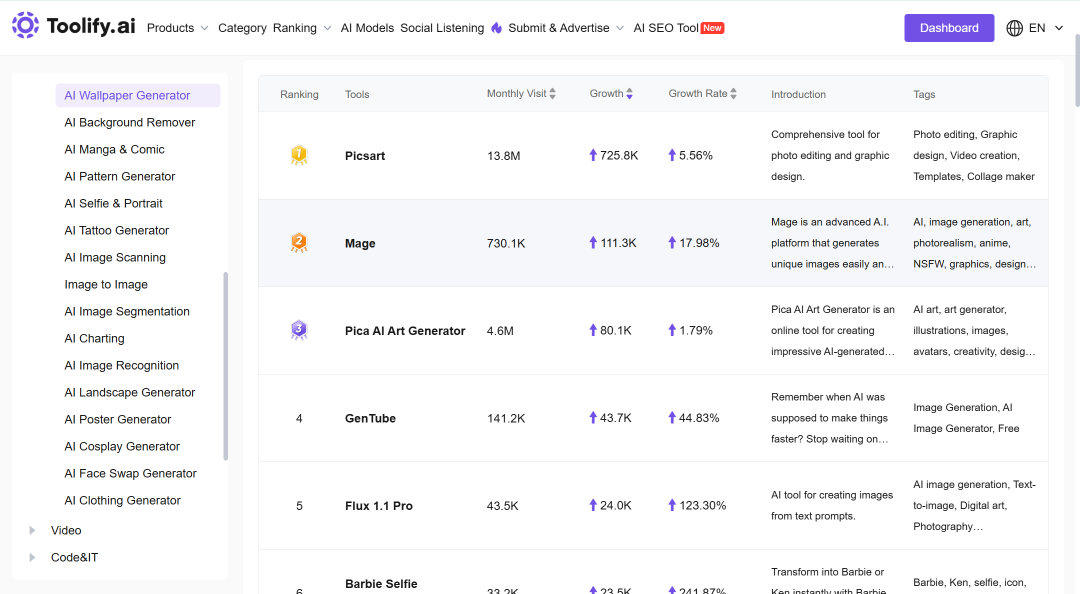
Task: Click the flame icon beside Submit & Advertise
Action: click(497, 28)
